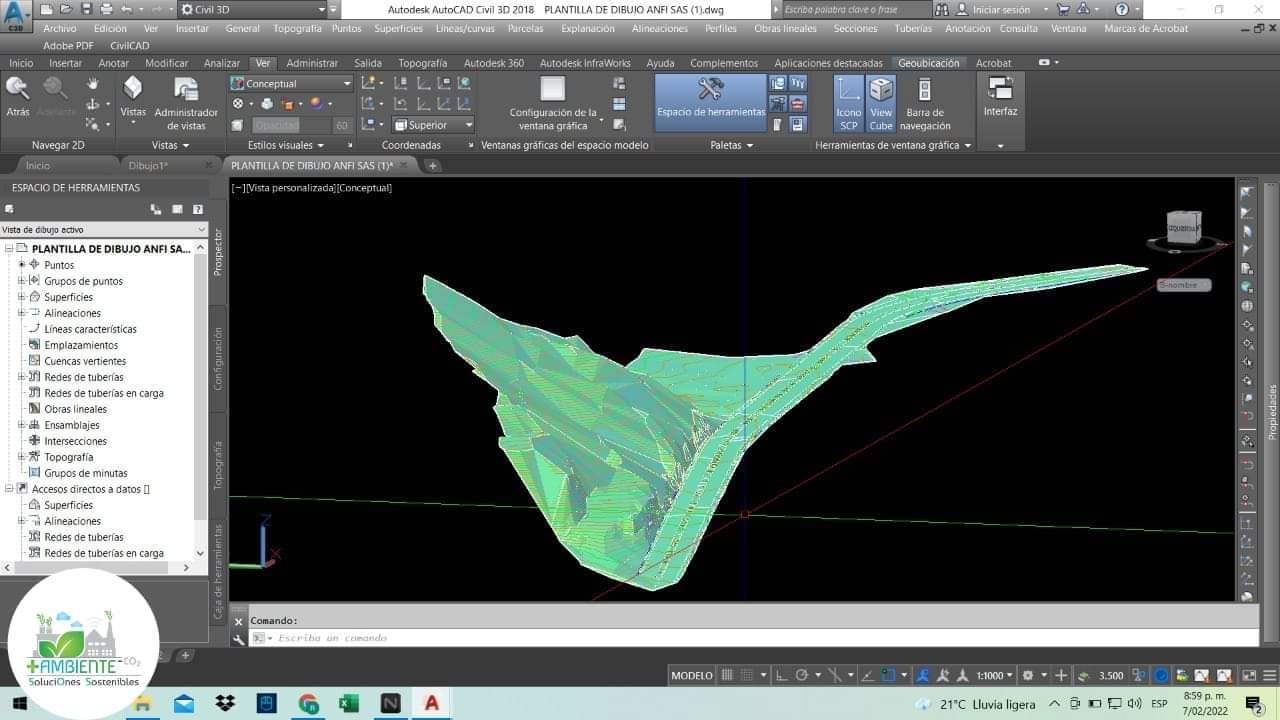This screenshot has width=1280, height=720.
Task: Click the Atrás navigation icon
Action: point(18,96)
